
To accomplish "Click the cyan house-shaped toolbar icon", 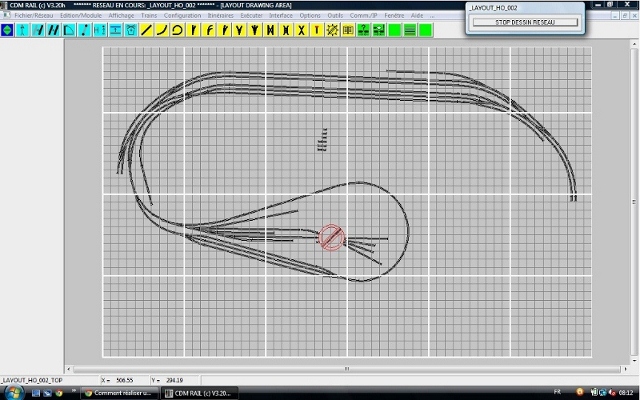I will pos(132,30).
